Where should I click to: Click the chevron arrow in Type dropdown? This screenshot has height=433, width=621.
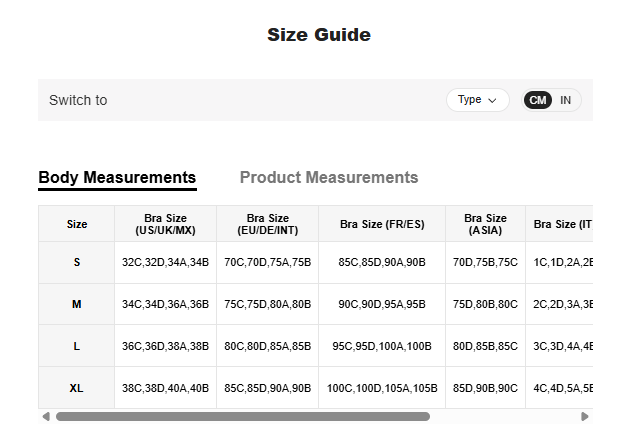(x=492, y=100)
